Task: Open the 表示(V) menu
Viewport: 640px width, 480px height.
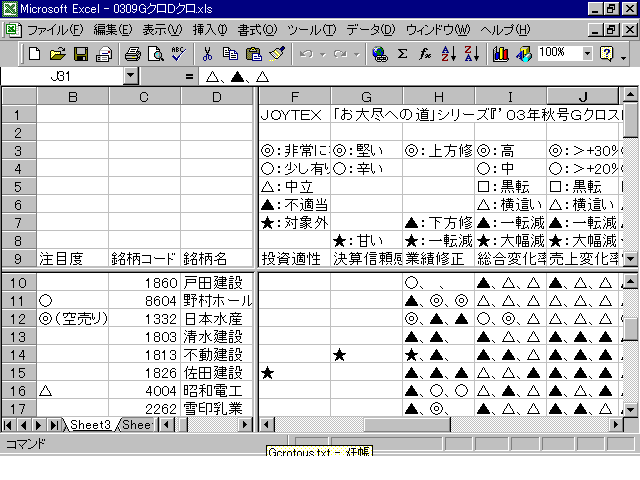Action: tap(162, 30)
